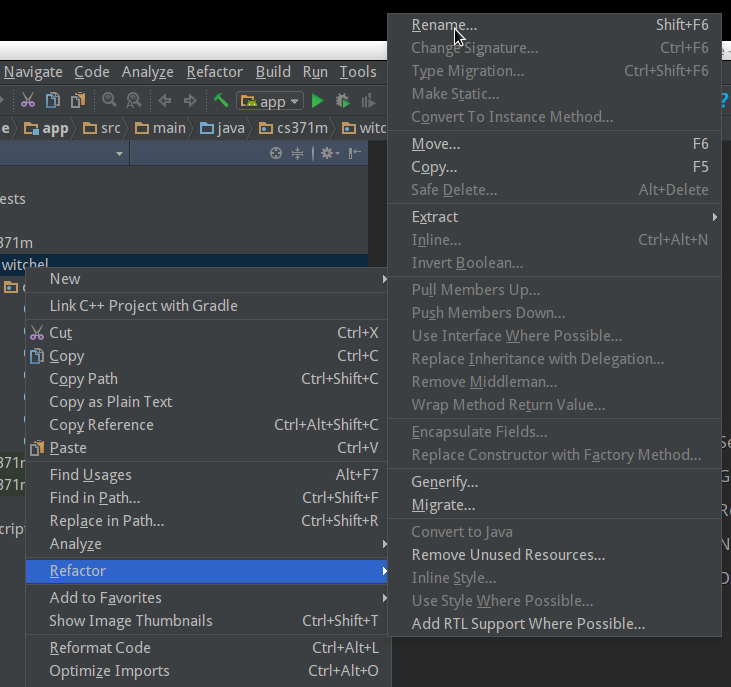Image resolution: width=731 pixels, height=687 pixels.
Task: Open the app run configuration dropdown
Action: pyautogui.click(x=269, y=101)
